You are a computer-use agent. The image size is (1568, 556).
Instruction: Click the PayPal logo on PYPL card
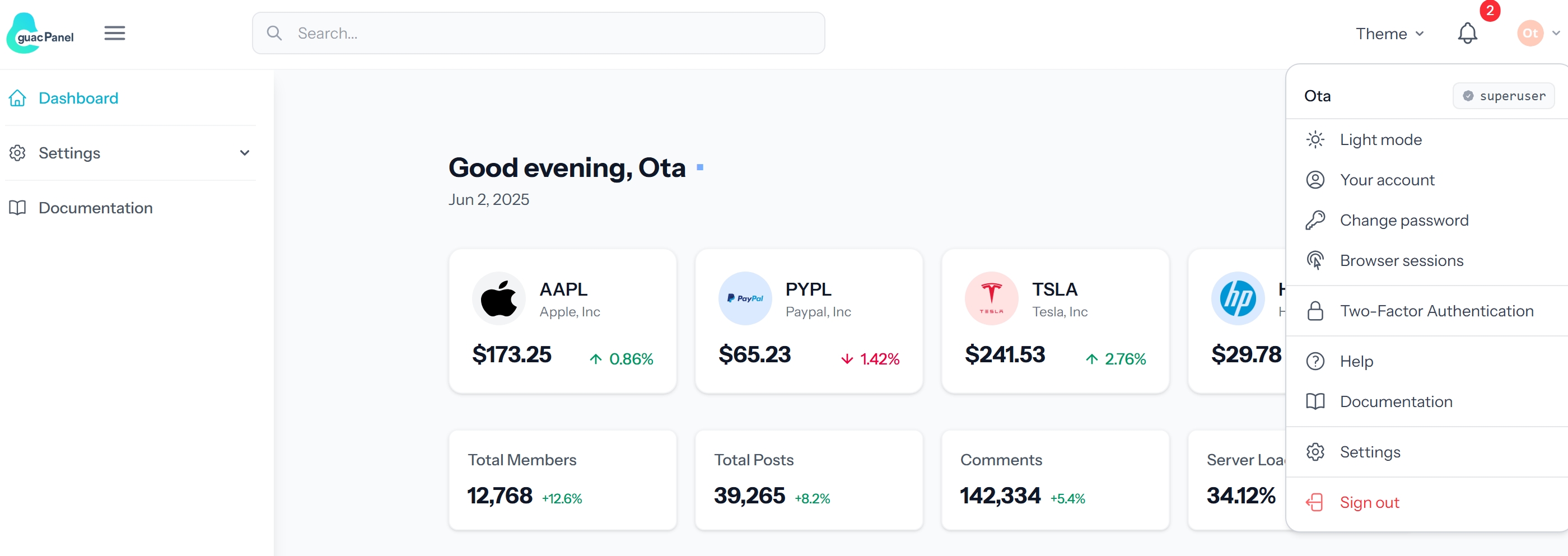click(745, 298)
